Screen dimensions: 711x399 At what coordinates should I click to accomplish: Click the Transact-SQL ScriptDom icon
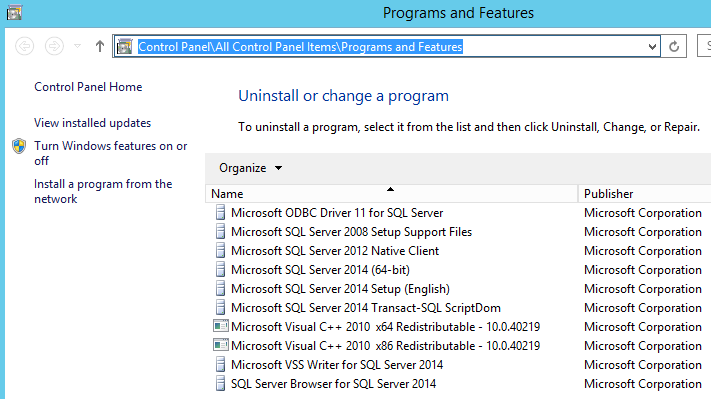[220, 307]
